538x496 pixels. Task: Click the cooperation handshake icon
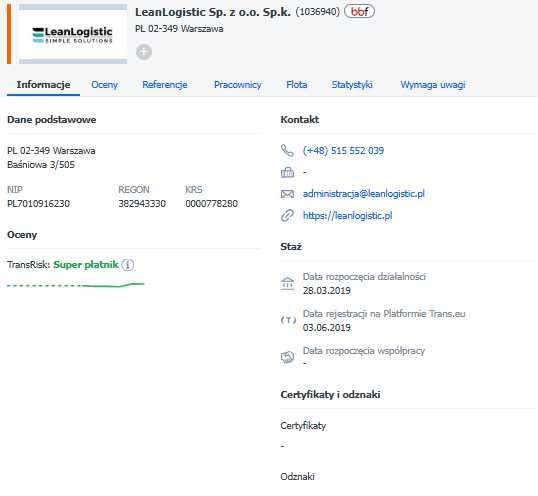288,357
